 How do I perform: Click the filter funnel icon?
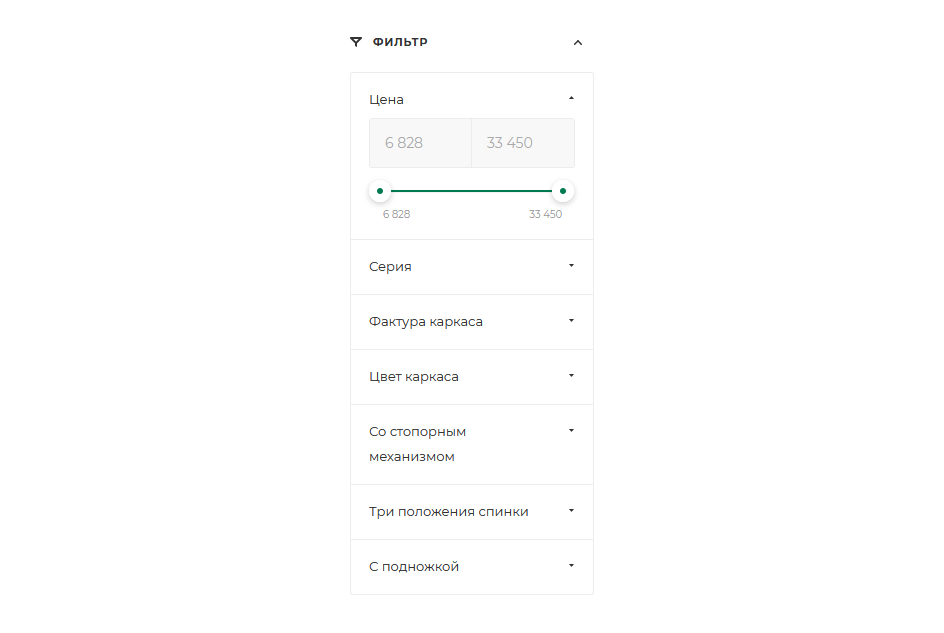356,42
